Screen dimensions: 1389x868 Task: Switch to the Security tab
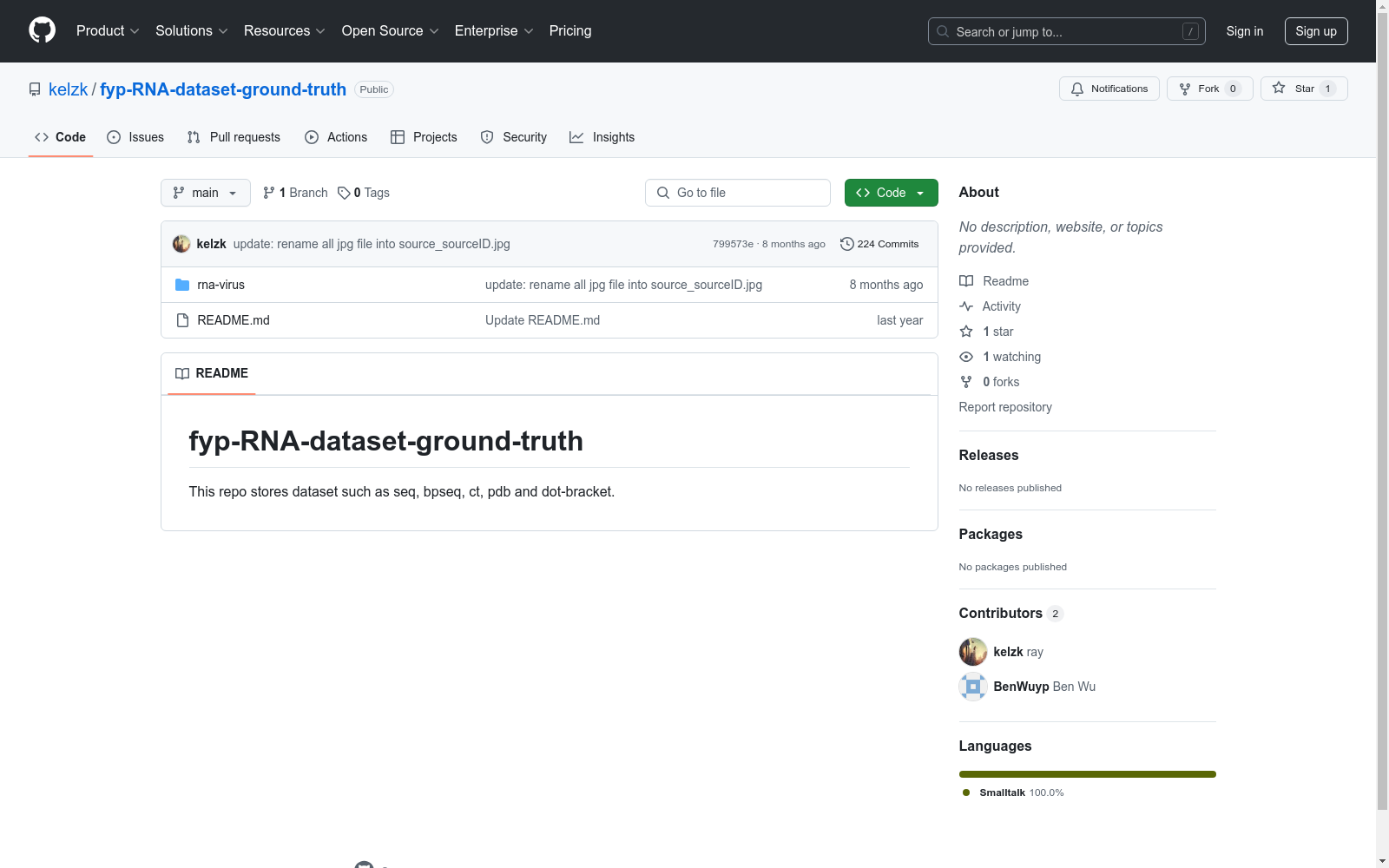click(x=514, y=137)
